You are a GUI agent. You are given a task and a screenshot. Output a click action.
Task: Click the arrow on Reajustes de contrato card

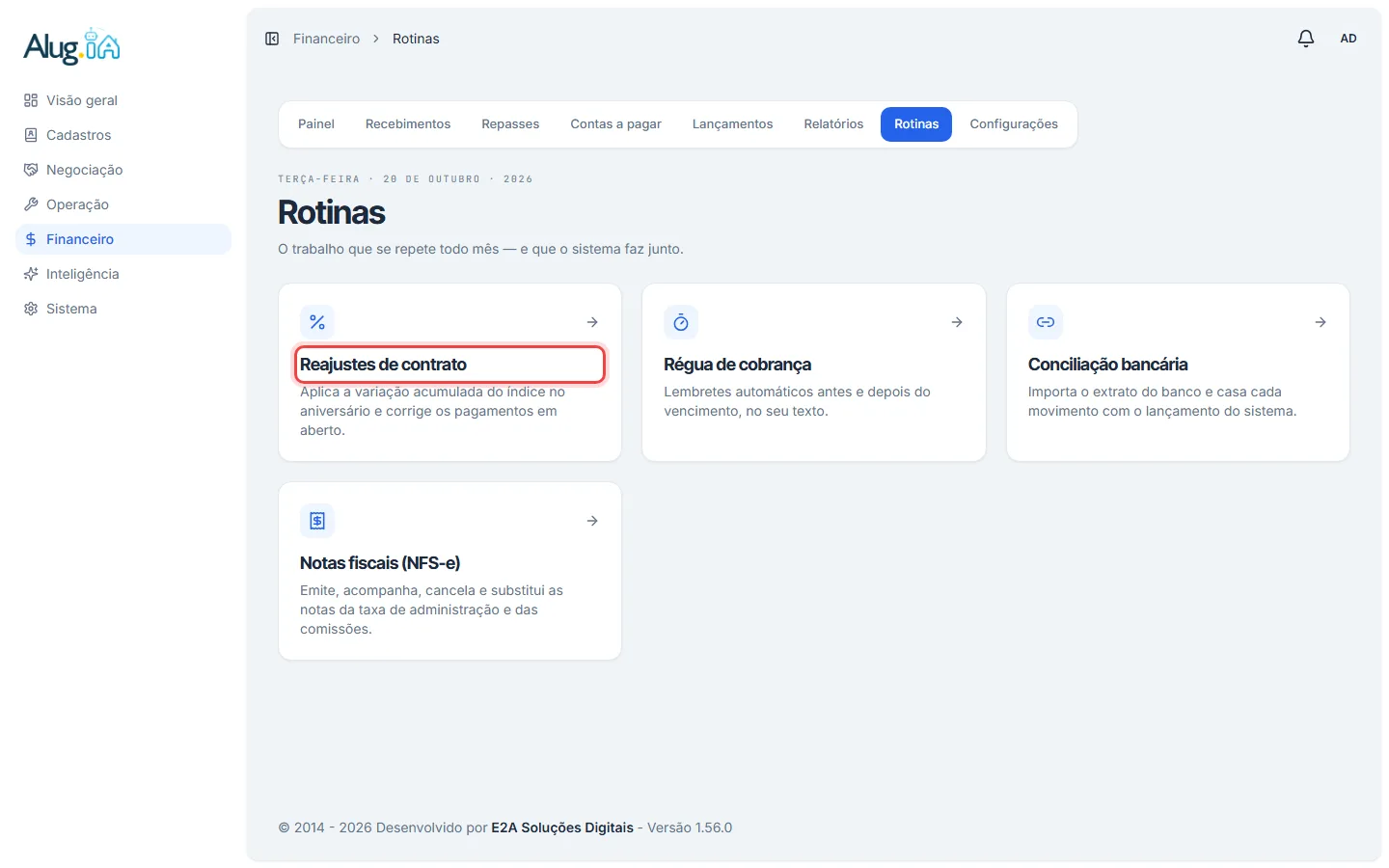click(x=592, y=322)
